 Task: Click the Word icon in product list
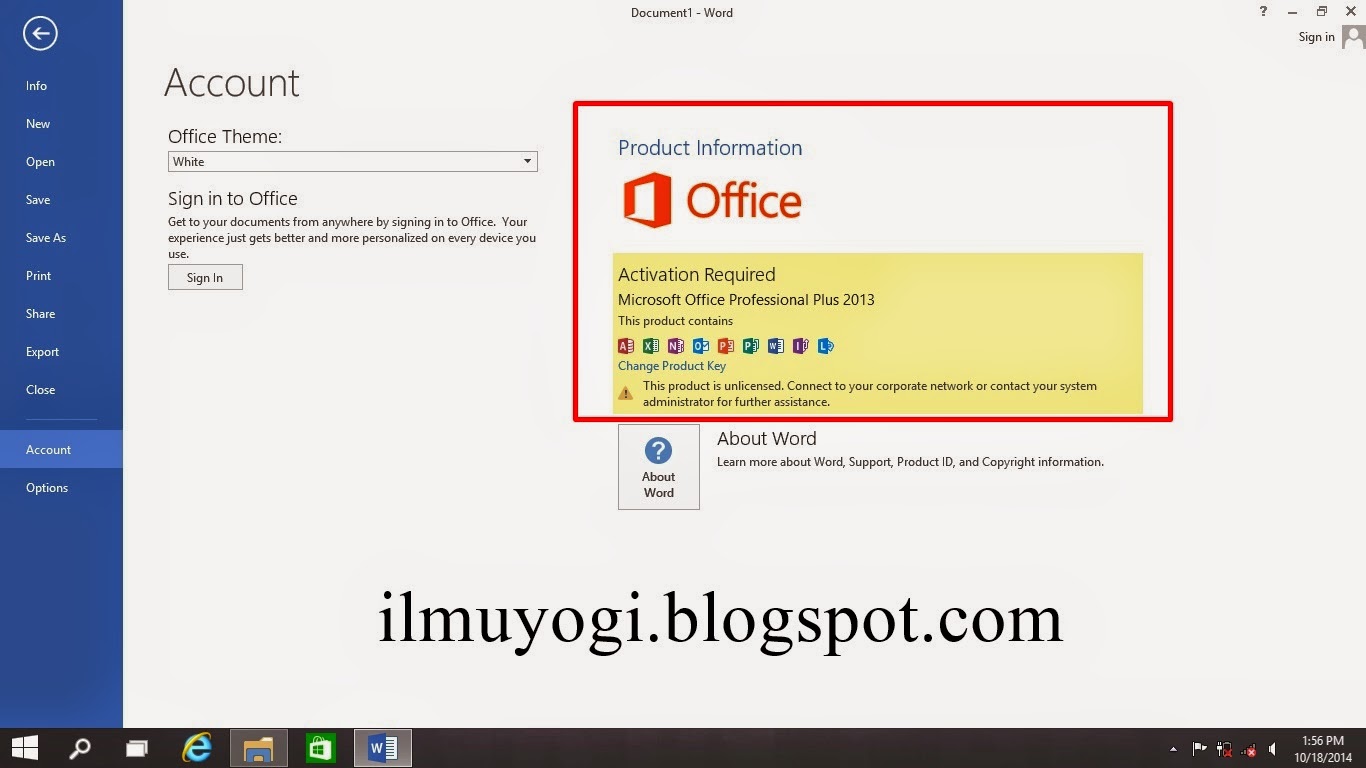point(776,346)
